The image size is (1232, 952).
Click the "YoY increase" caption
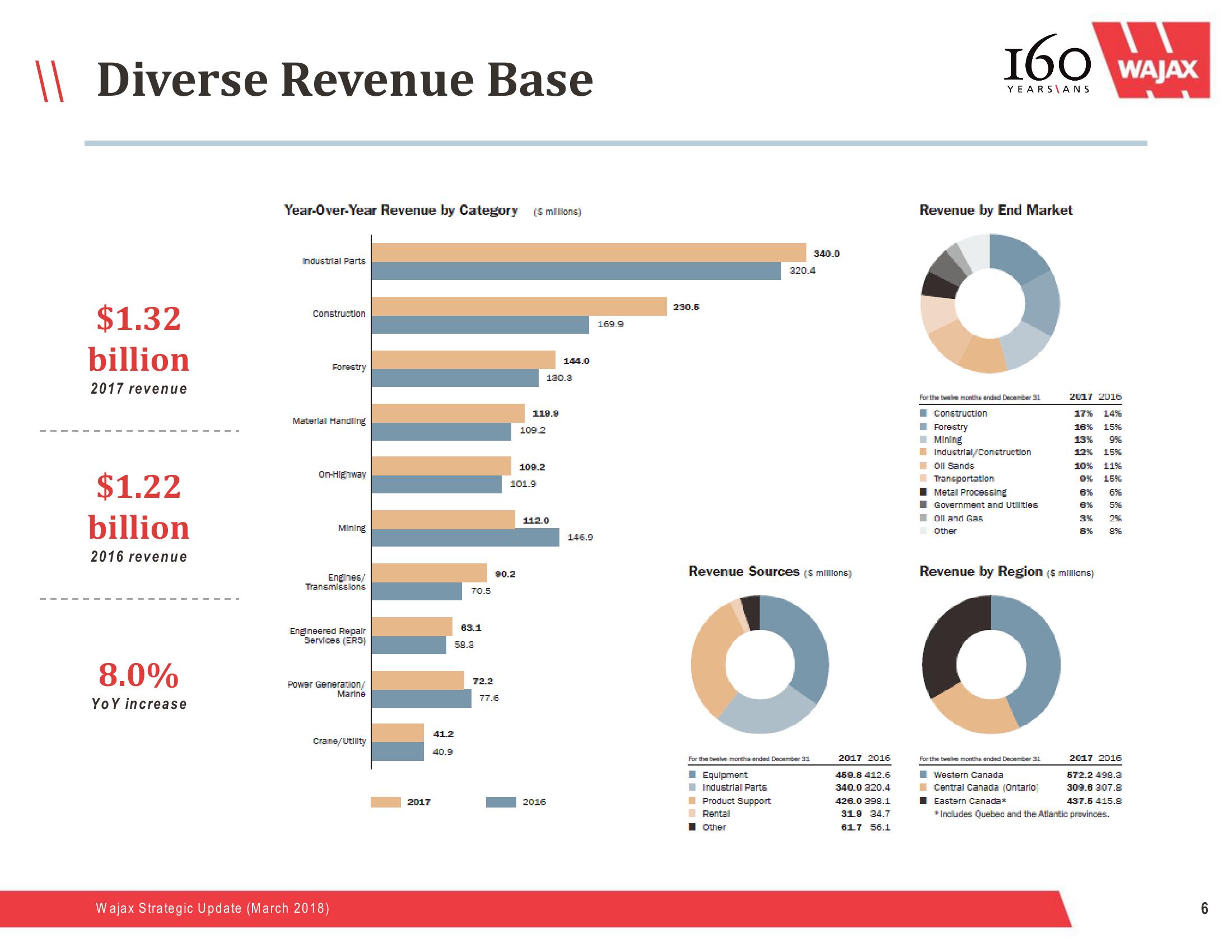coord(139,704)
